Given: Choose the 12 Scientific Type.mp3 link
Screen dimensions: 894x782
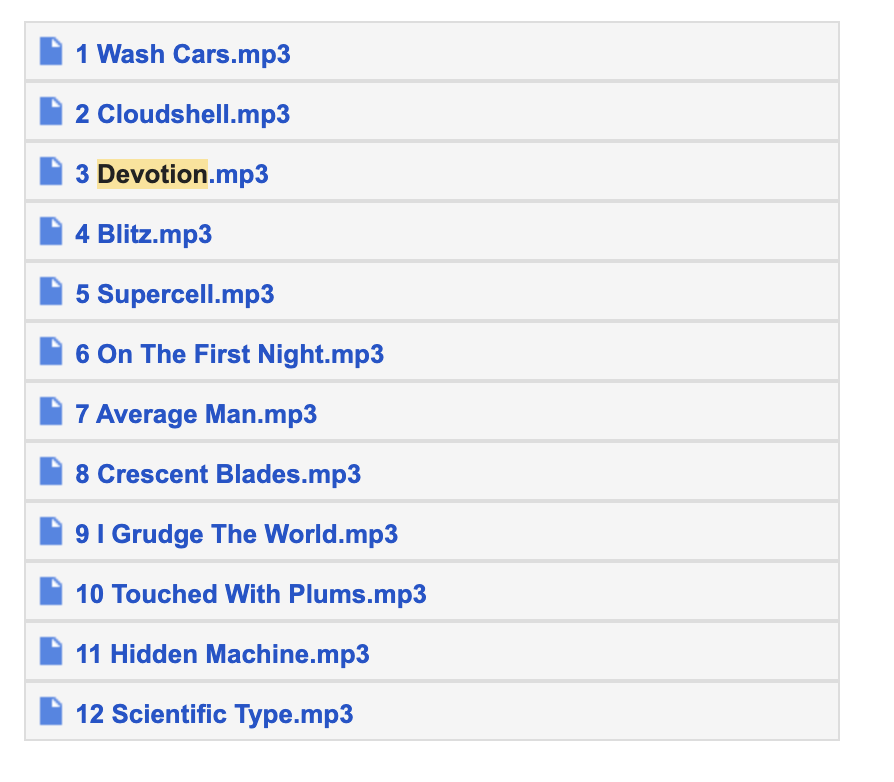Looking at the screenshot, I should [214, 714].
